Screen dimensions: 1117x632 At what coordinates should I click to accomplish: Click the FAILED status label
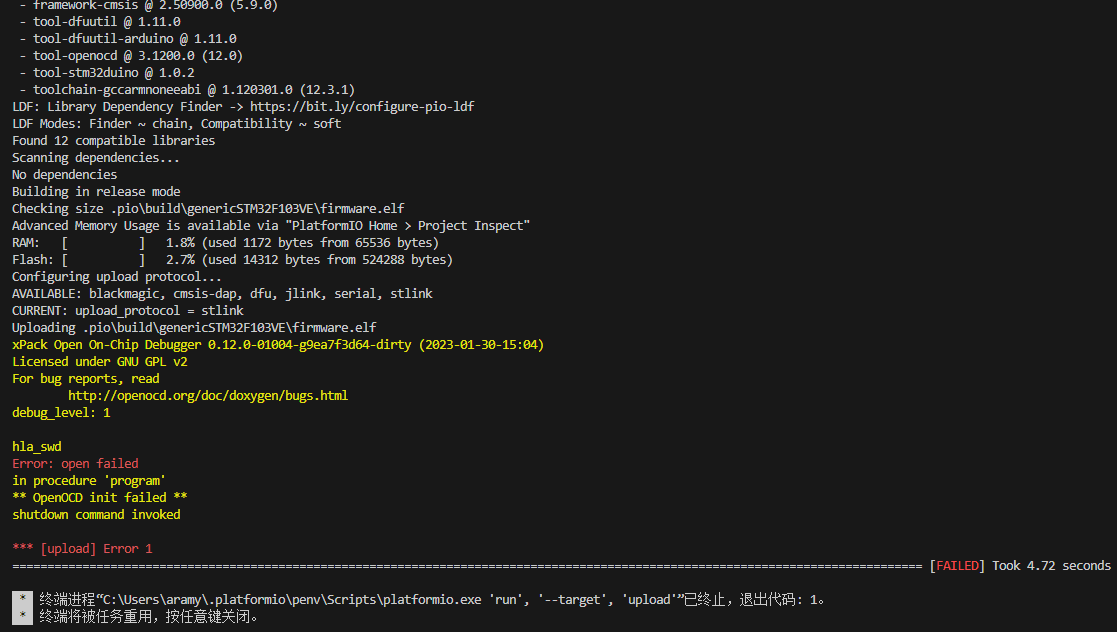957,566
